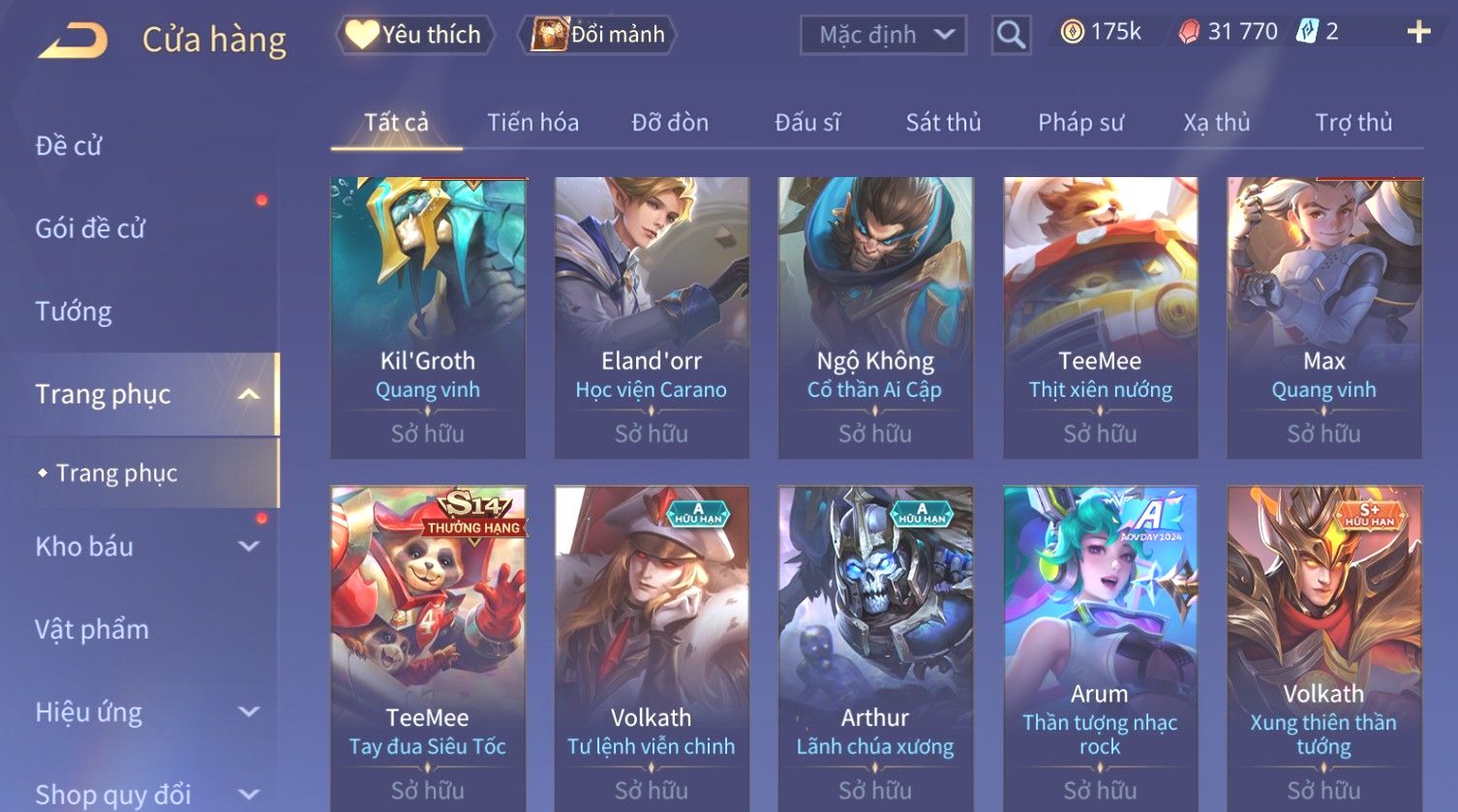
Task: Select Trang phục sub-item in sidebar
Action: [116, 473]
